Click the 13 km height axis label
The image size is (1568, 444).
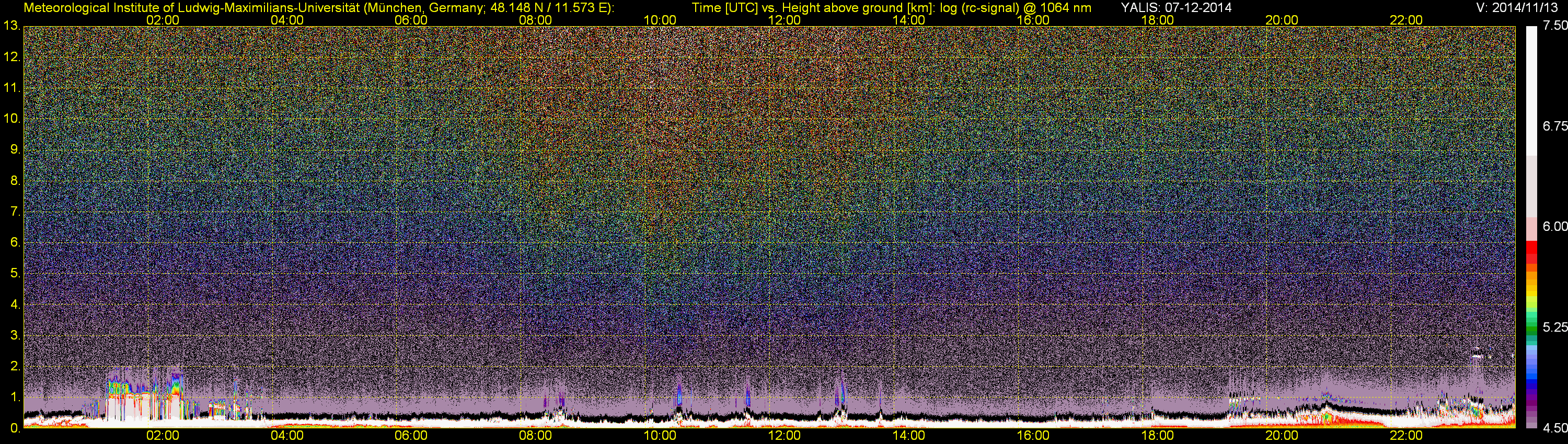pos(11,26)
